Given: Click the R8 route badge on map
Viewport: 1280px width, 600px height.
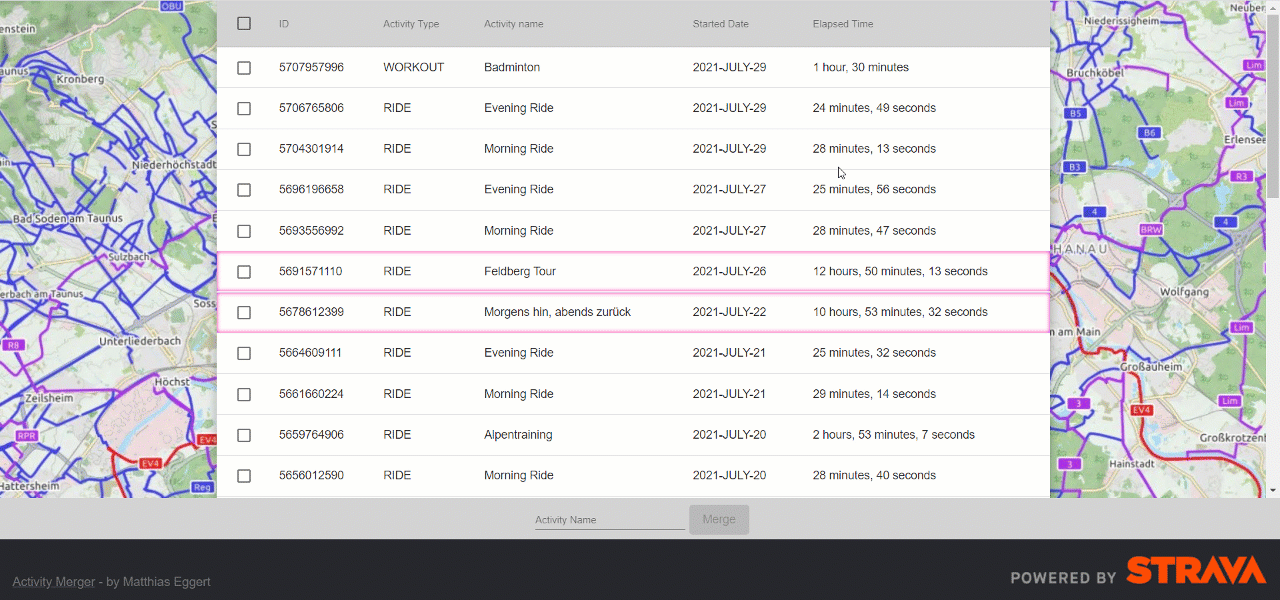Looking at the screenshot, I should (x=13, y=345).
